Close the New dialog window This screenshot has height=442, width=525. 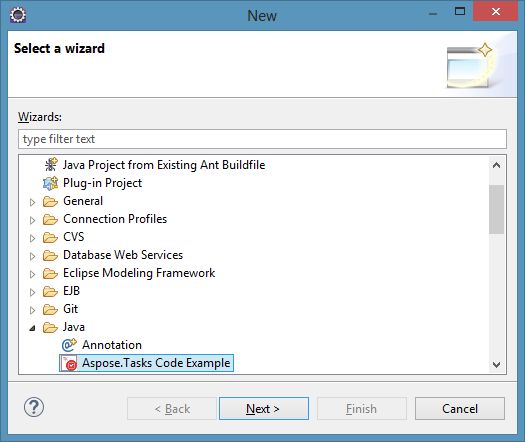coord(496,11)
